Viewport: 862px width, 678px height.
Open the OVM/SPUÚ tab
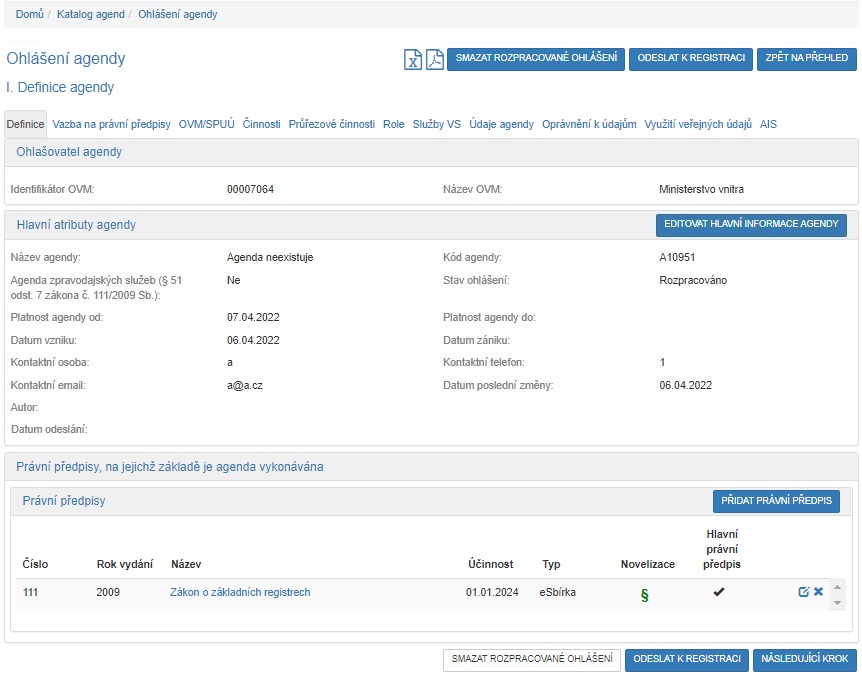pyautogui.click(x=206, y=125)
